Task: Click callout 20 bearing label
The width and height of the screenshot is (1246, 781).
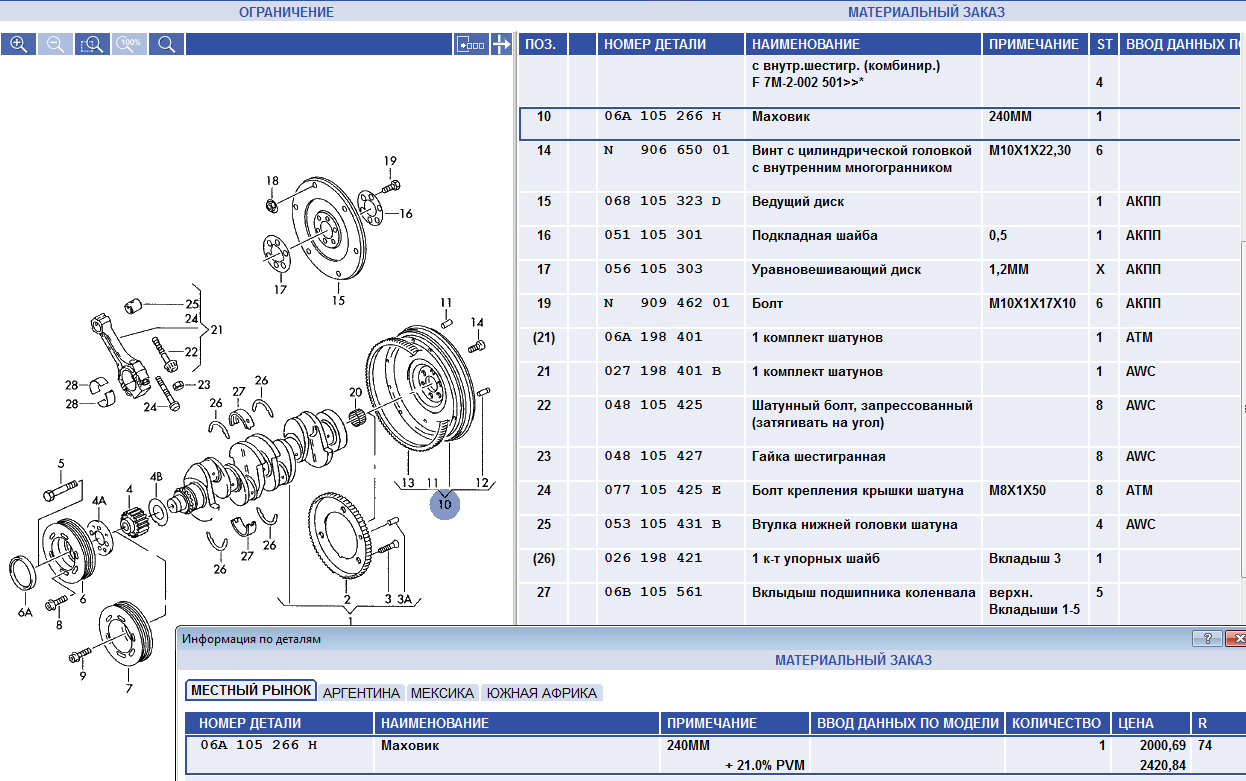Action: point(354,392)
